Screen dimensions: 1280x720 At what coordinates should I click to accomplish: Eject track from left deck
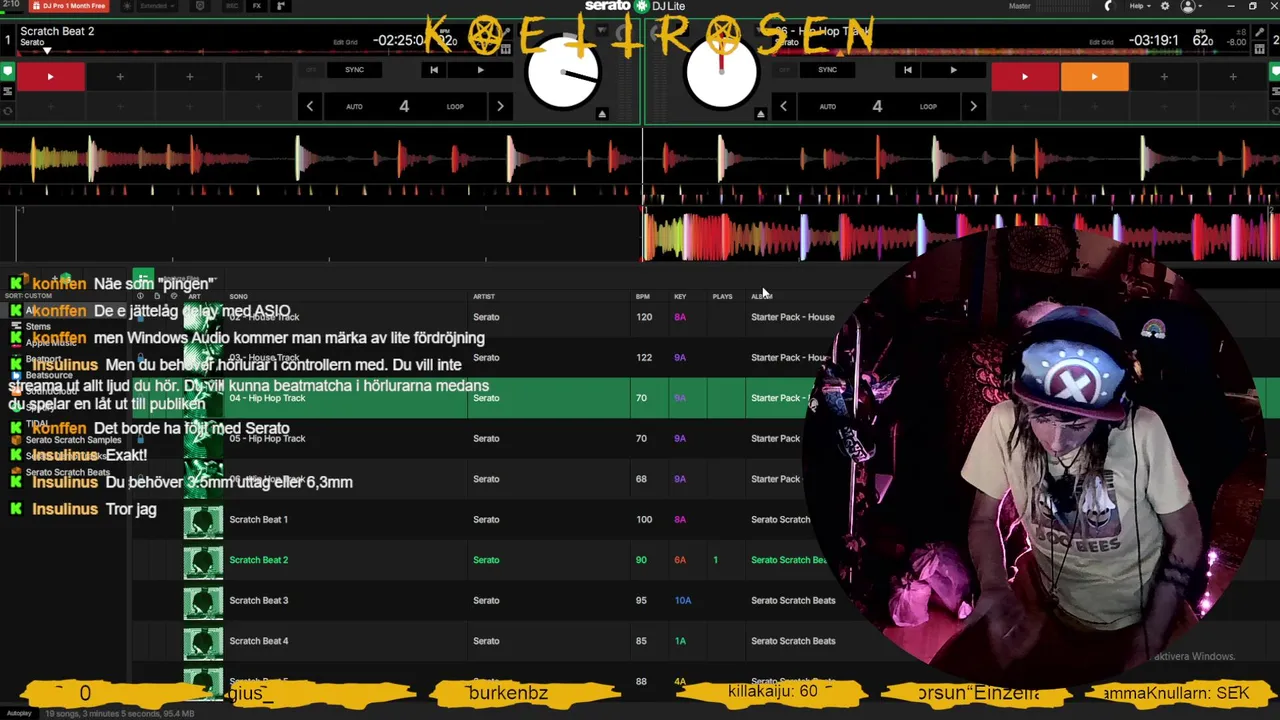click(x=602, y=114)
